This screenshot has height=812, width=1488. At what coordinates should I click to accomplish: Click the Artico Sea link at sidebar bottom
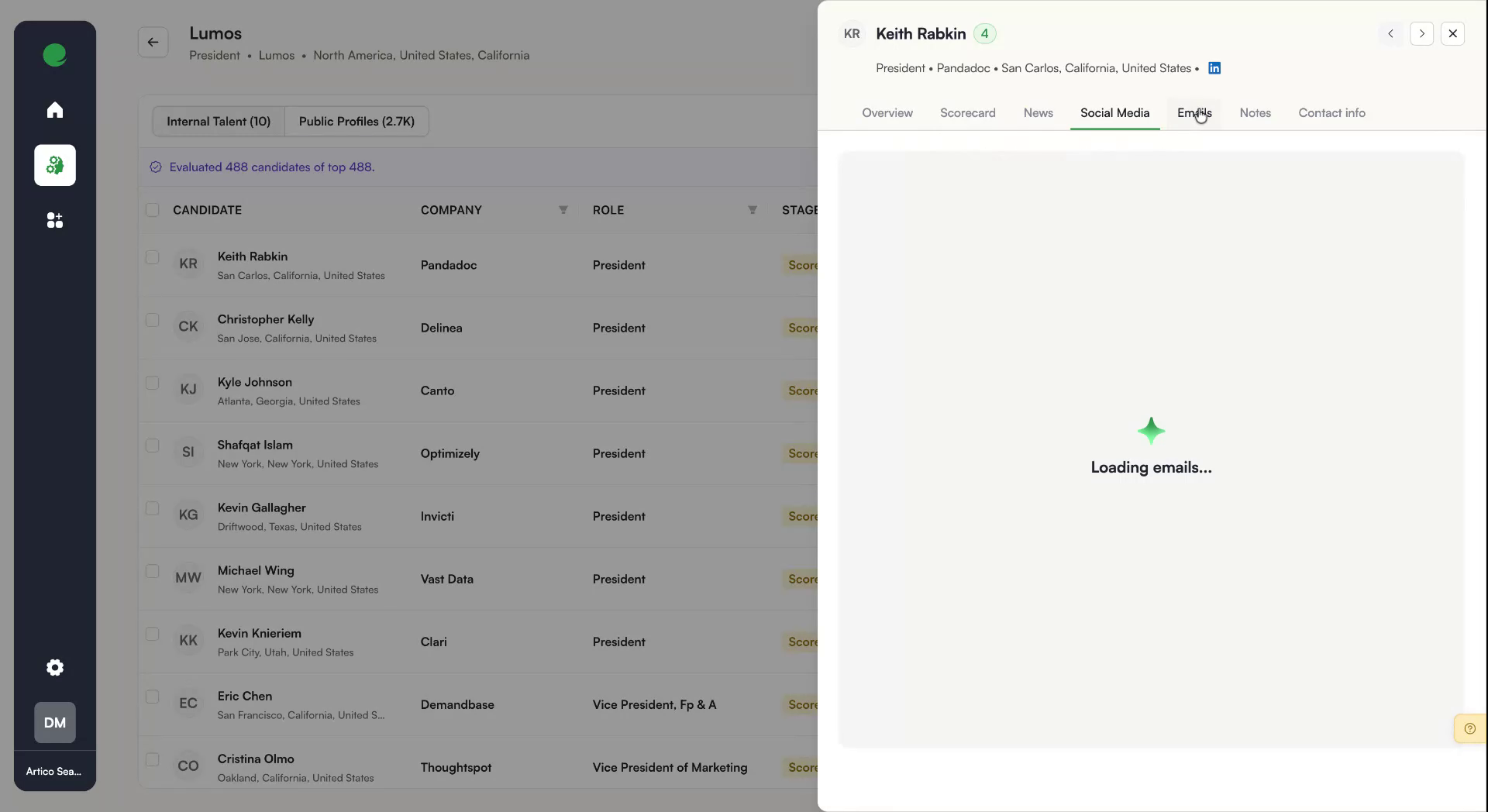point(54,771)
